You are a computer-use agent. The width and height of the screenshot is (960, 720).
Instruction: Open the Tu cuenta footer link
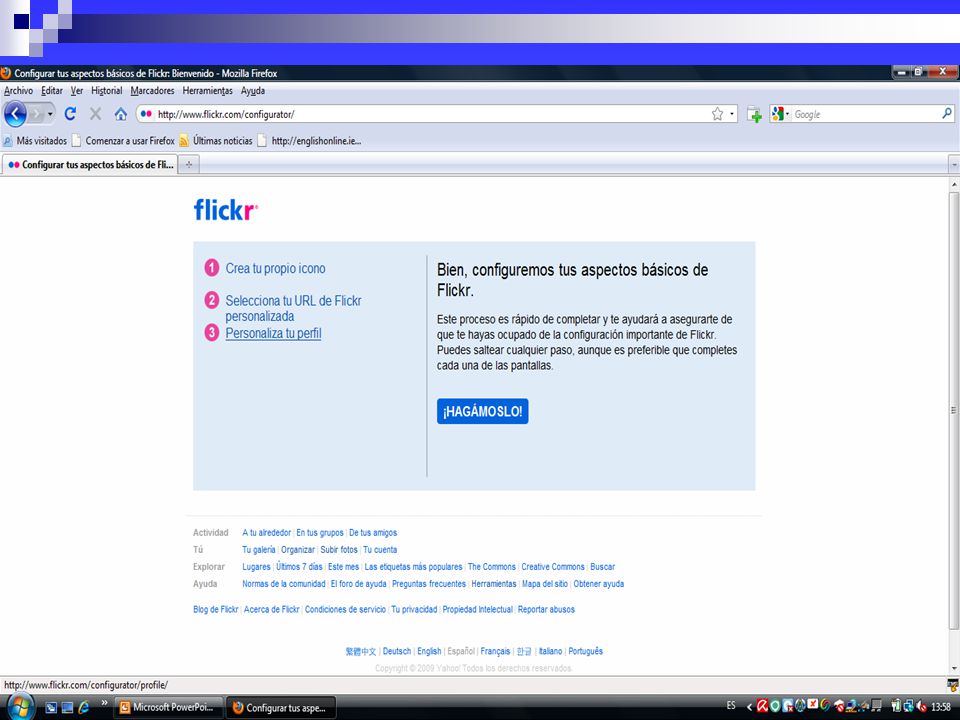(380, 550)
